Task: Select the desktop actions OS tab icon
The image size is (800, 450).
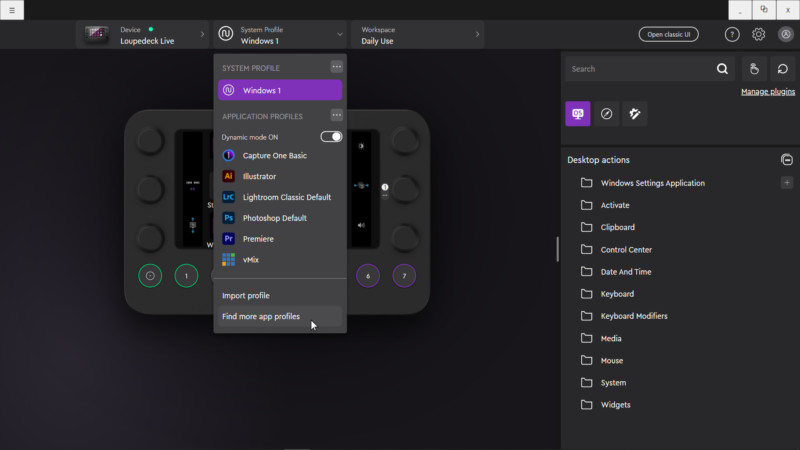Action: [x=578, y=113]
